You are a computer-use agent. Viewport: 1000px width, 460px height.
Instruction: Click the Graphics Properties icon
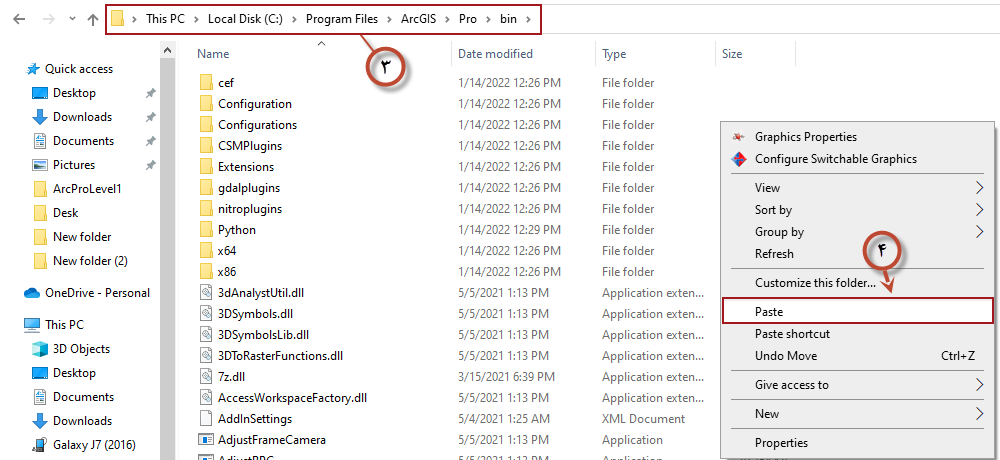coord(739,137)
